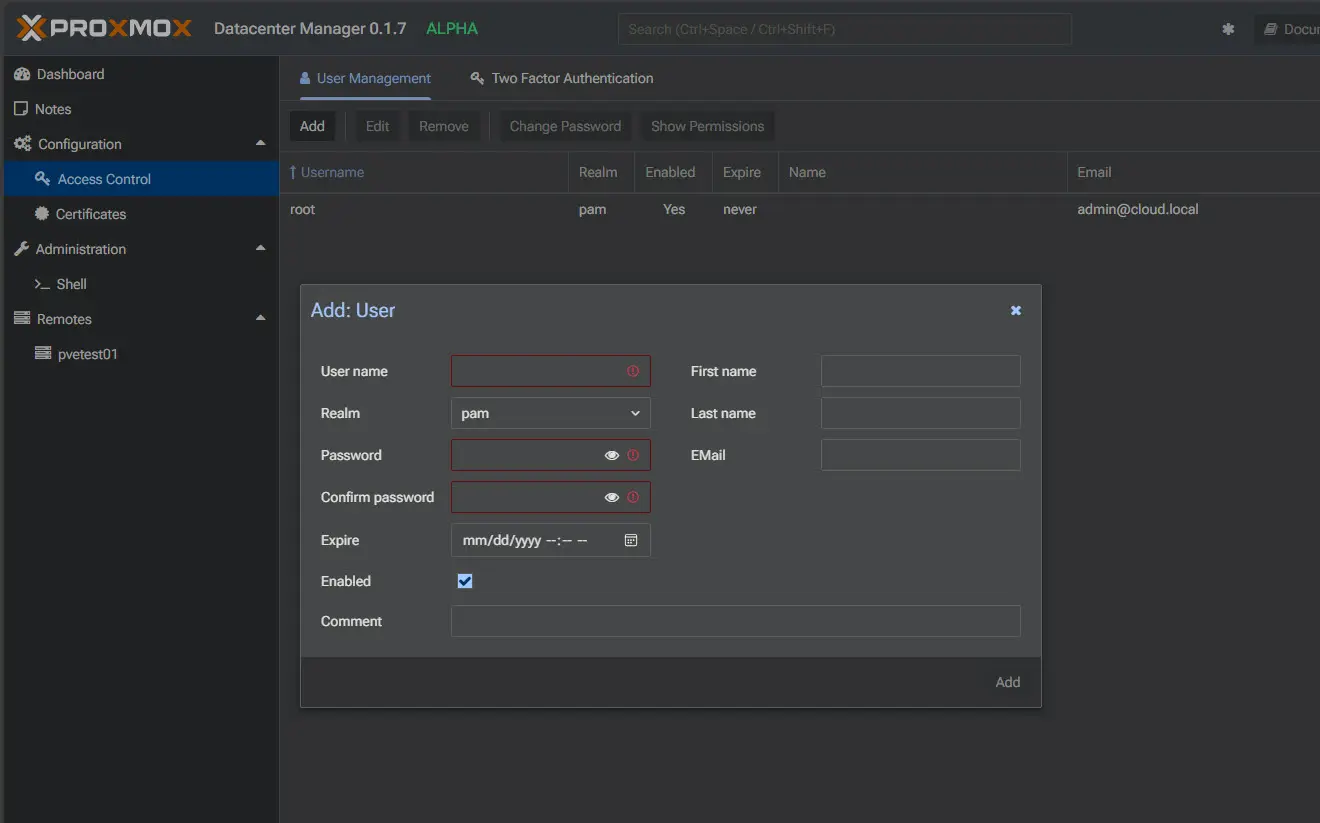
Task: Sort users by the Username column header
Action: pyautogui.click(x=330, y=172)
